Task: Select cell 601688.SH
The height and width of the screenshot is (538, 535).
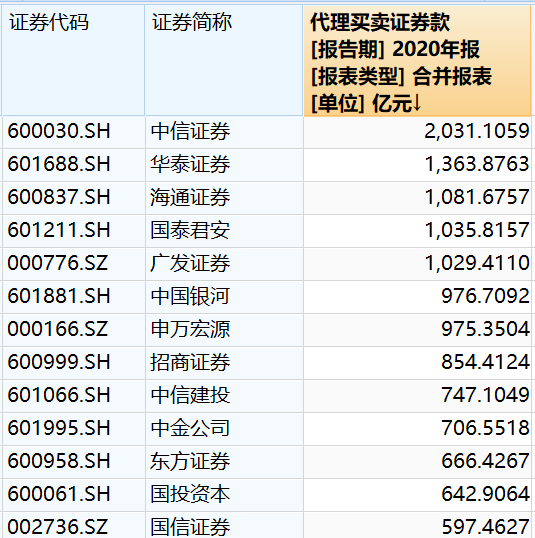Action: [73, 165]
